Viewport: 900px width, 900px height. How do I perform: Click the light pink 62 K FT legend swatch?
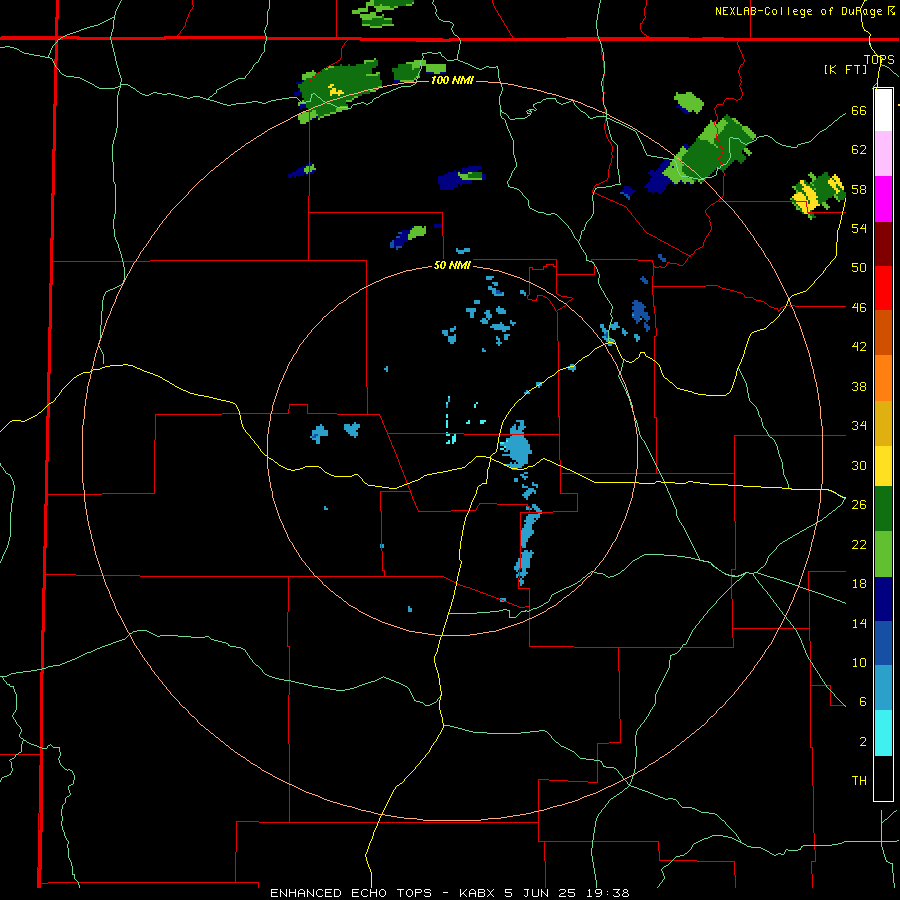pos(883,153)
